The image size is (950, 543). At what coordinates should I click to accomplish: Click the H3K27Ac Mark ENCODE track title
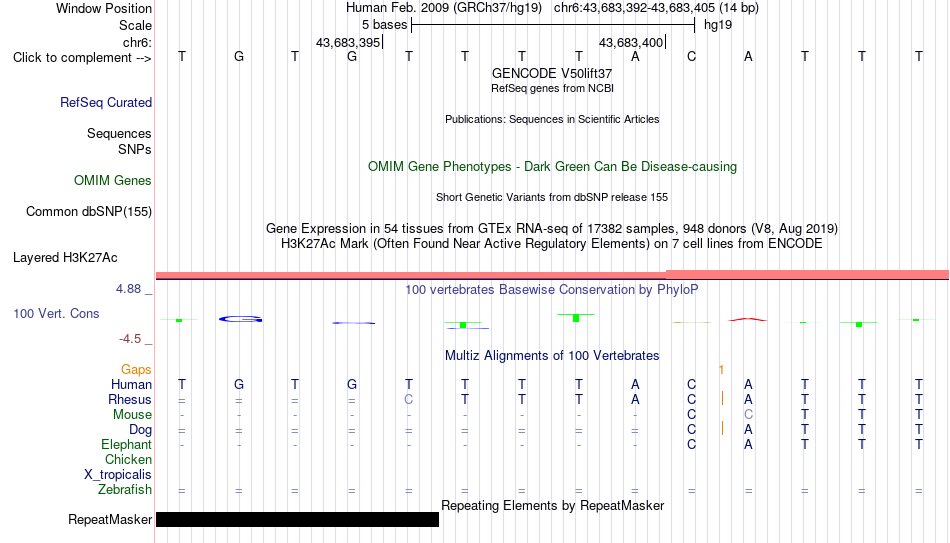click(x=552, y=244)
